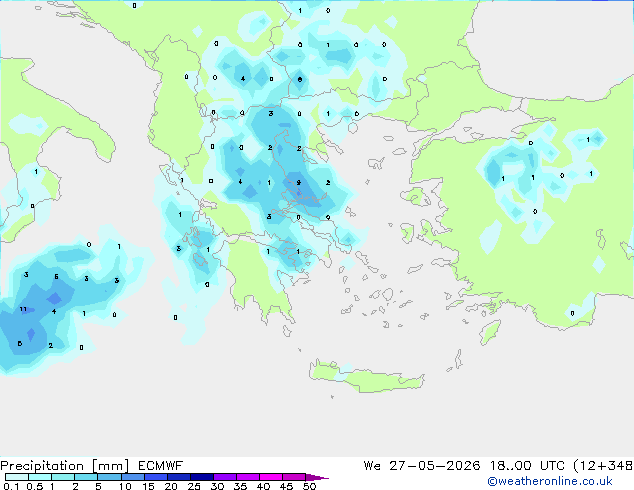Click the legend label '0.1'

click(11, 486)
